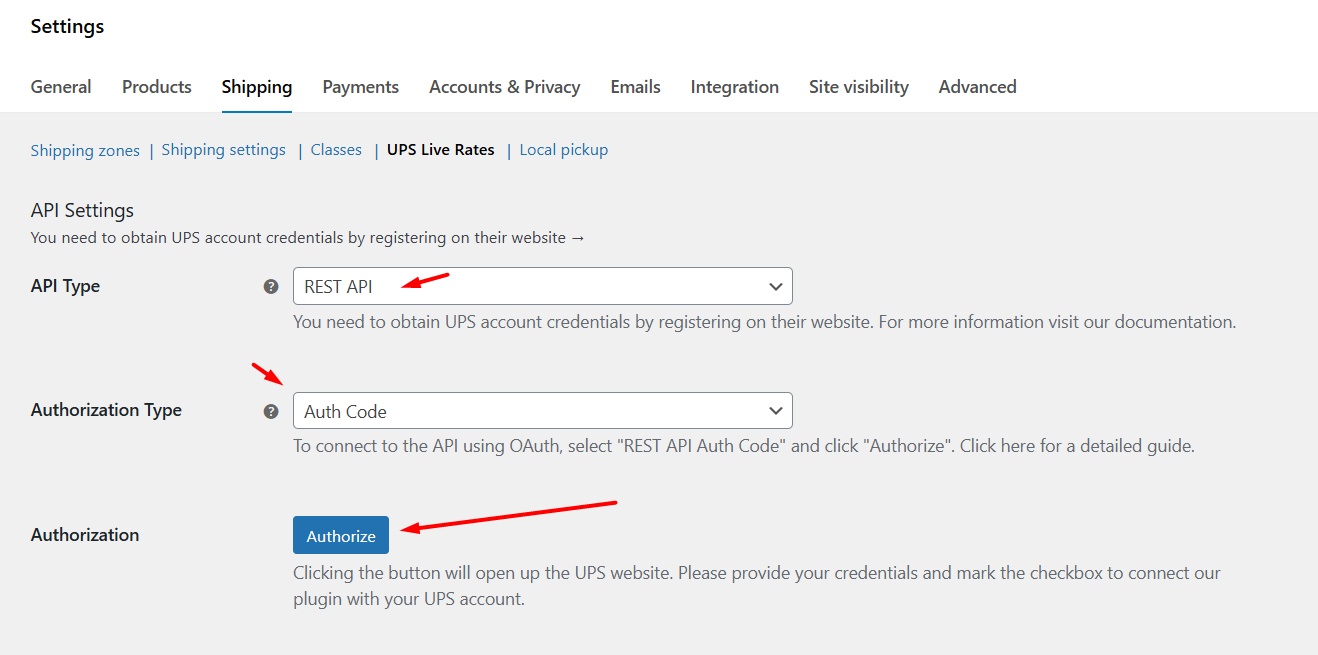Click the API Settings heading
The width and height of the screenshot is (1318, 655).
(x=82, y=211)
